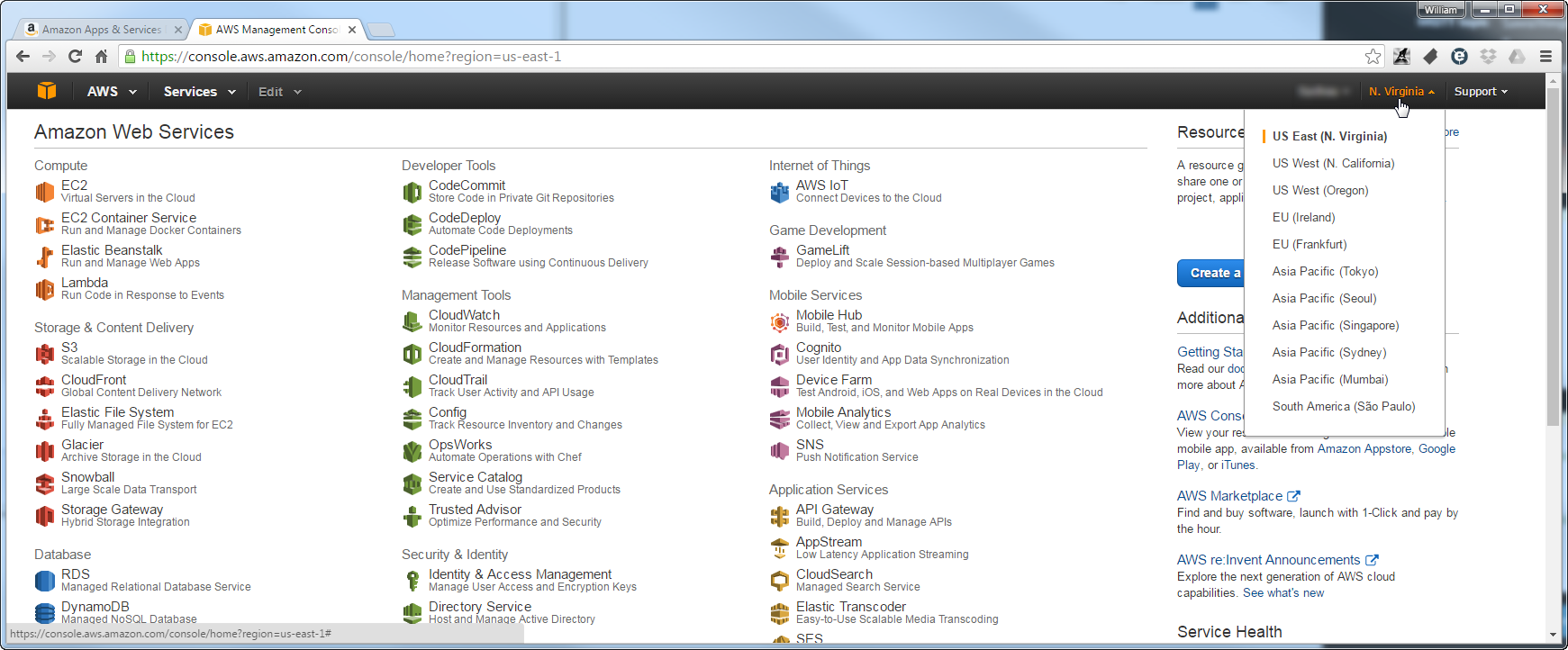This screenshot has height=650, width=1568.
Task: Click the CodePipeline icon
Action: (x=412, y=257)
